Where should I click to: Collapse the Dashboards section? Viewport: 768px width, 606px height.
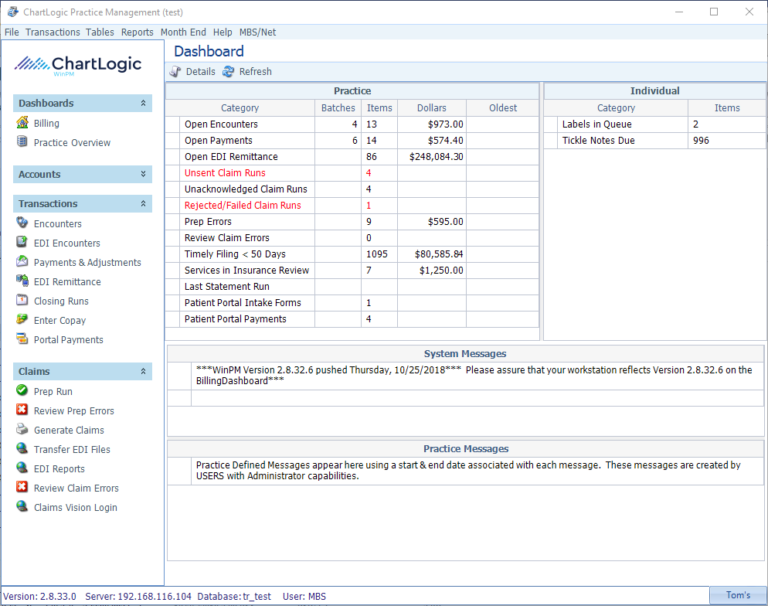click(x=143, y=103)
